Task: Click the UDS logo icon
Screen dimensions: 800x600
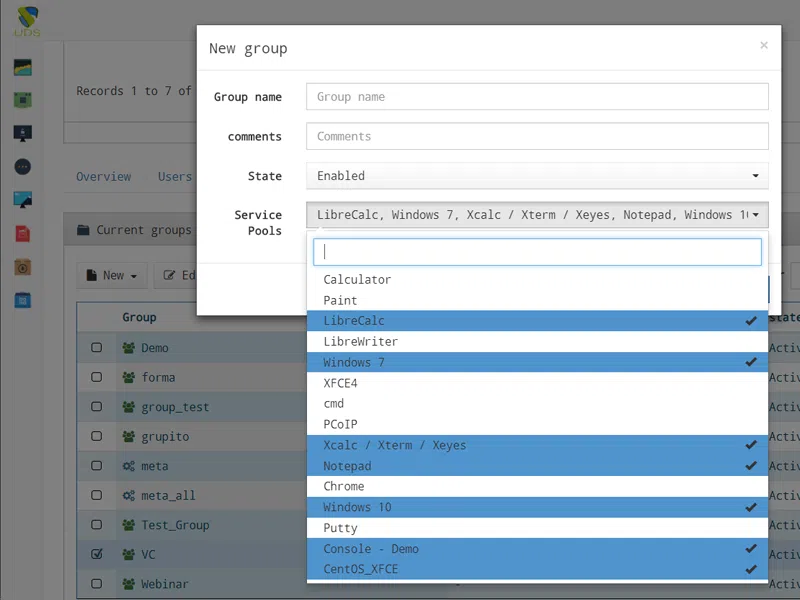Action: click(27, 21)
